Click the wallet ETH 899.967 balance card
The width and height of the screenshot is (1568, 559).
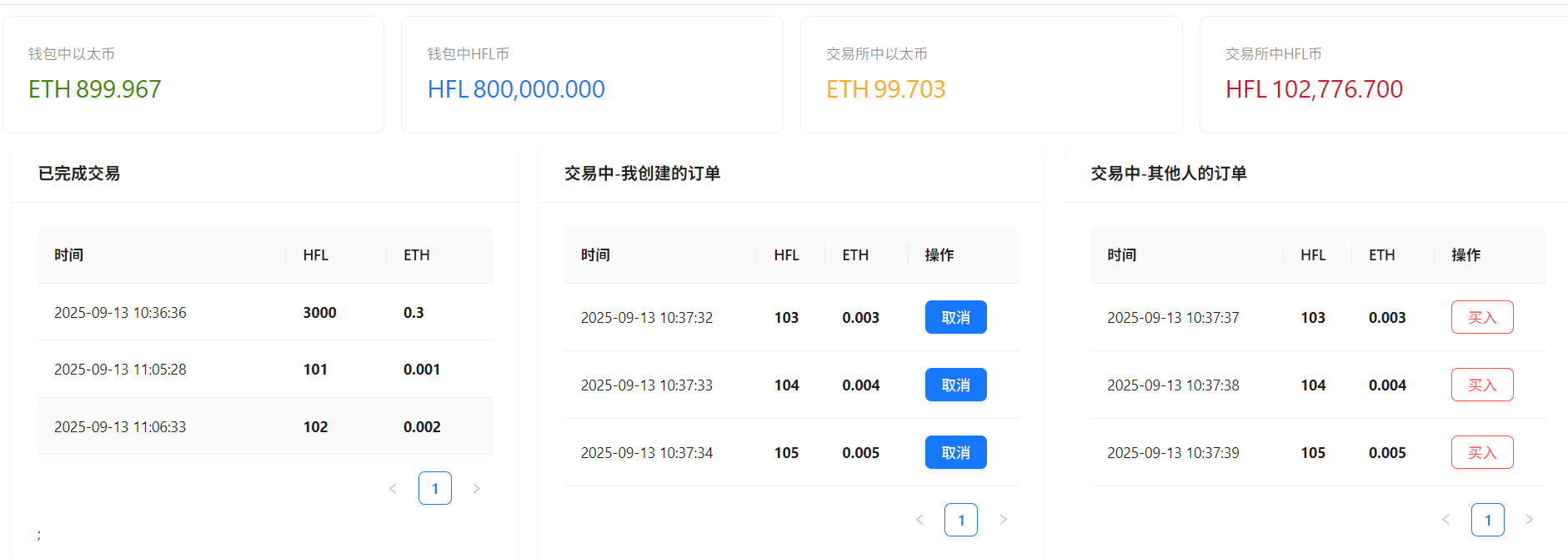pos(193,75)
